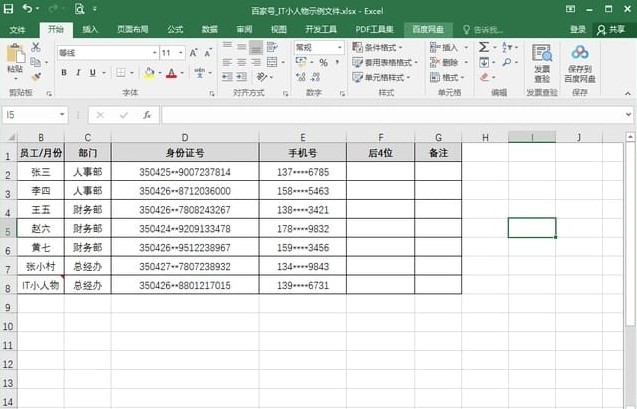
Task: Open font size 11 dropdown
Action: pyautogui.click(x=181, y=53)
